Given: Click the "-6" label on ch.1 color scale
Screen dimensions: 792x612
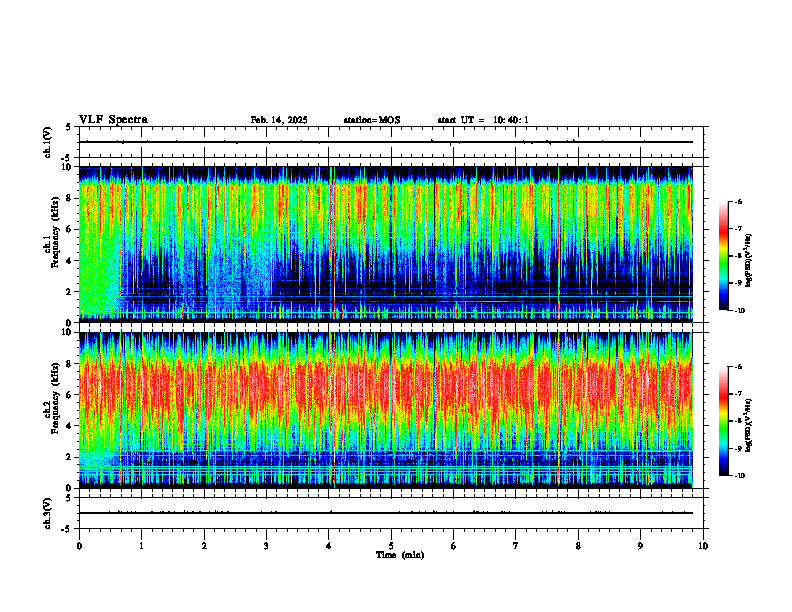Looking at the screenshot, I should tap(738, 201).
